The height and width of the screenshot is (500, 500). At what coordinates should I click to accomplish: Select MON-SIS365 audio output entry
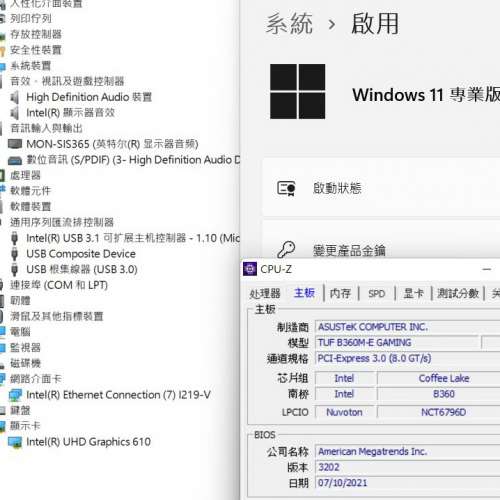pos(112,144)
